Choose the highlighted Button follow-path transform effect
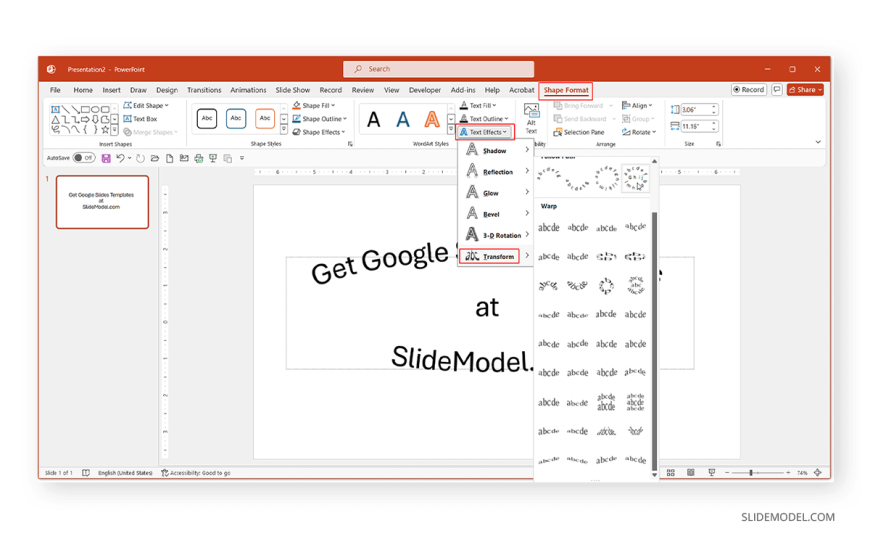 (x=635, y=178)
